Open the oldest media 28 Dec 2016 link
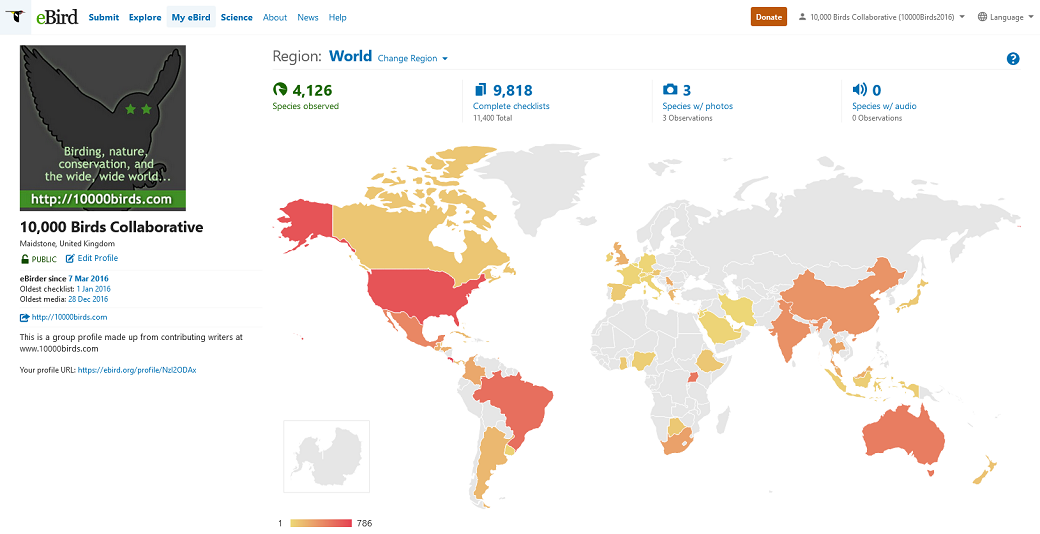Image resolution: width=1040 pixels, height=534 pixels. pos(88,299)
